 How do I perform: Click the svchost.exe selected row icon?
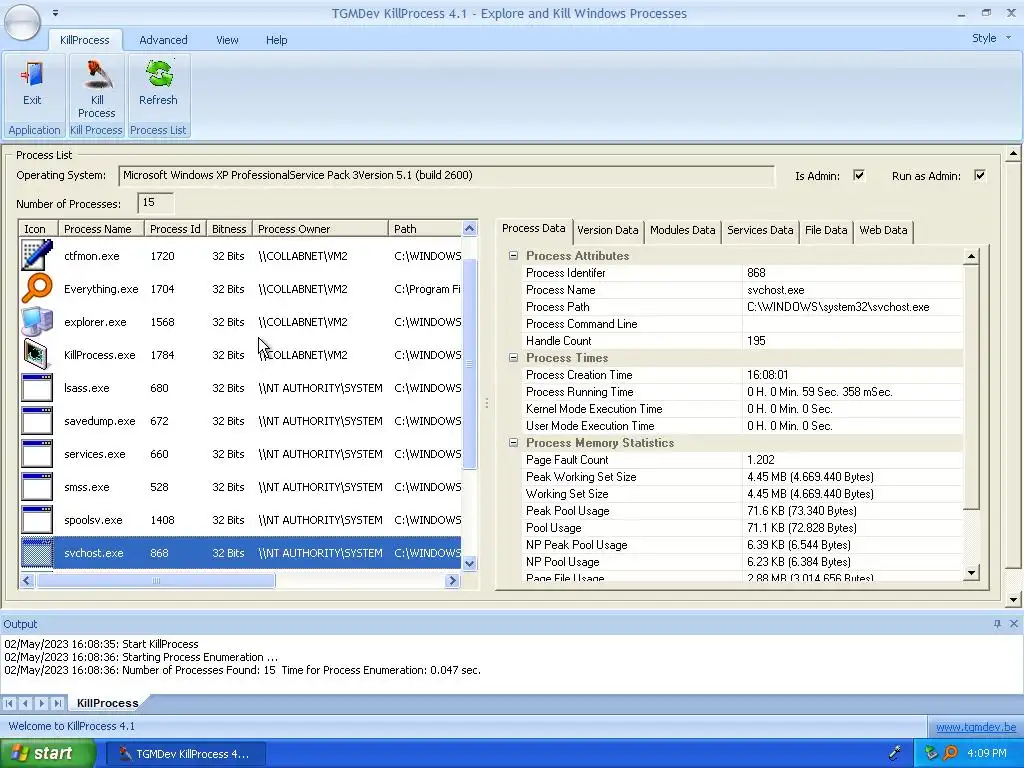(x=37, y=552)
